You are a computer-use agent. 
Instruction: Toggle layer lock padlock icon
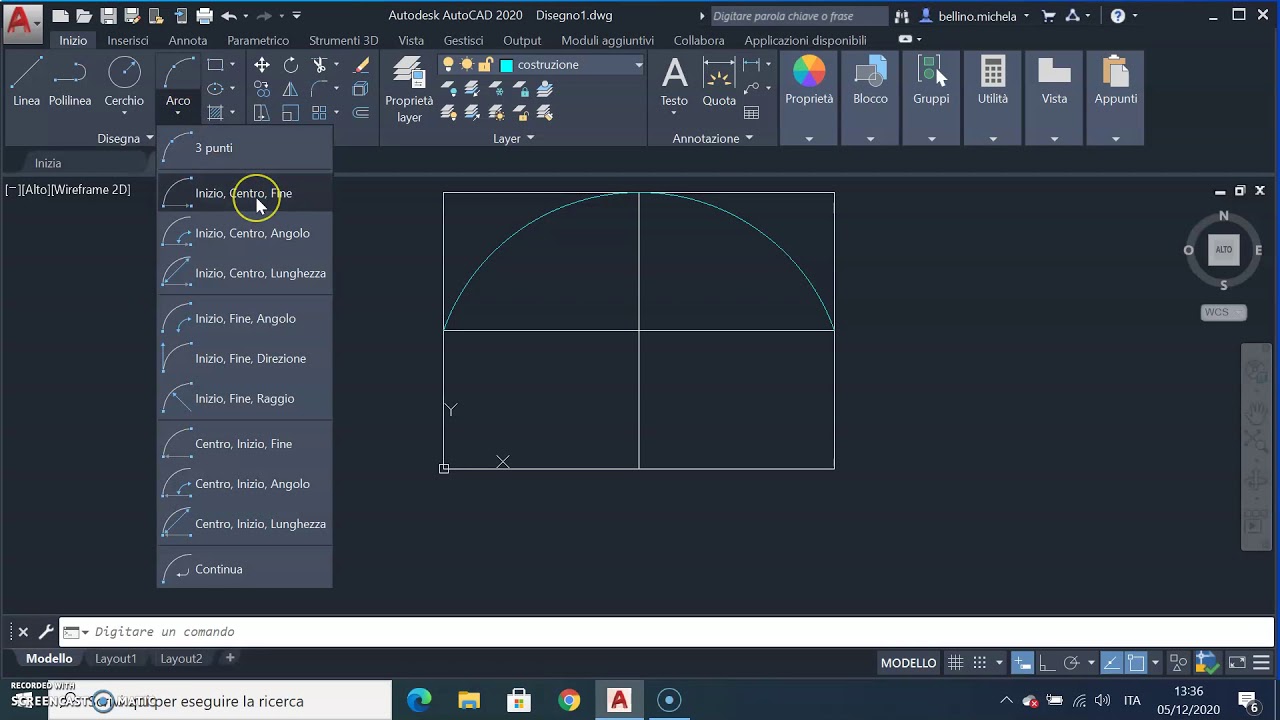pyautogui.click(x=485, y=65)
